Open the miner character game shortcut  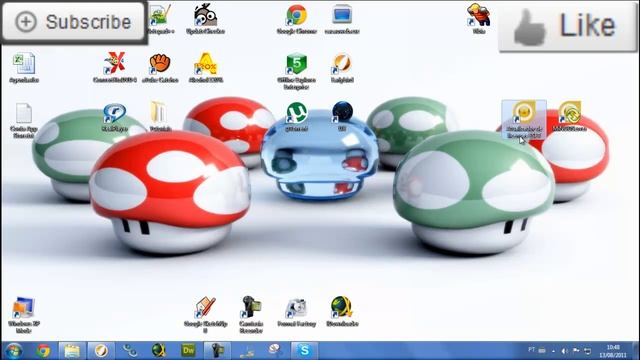tap(479, 18)
